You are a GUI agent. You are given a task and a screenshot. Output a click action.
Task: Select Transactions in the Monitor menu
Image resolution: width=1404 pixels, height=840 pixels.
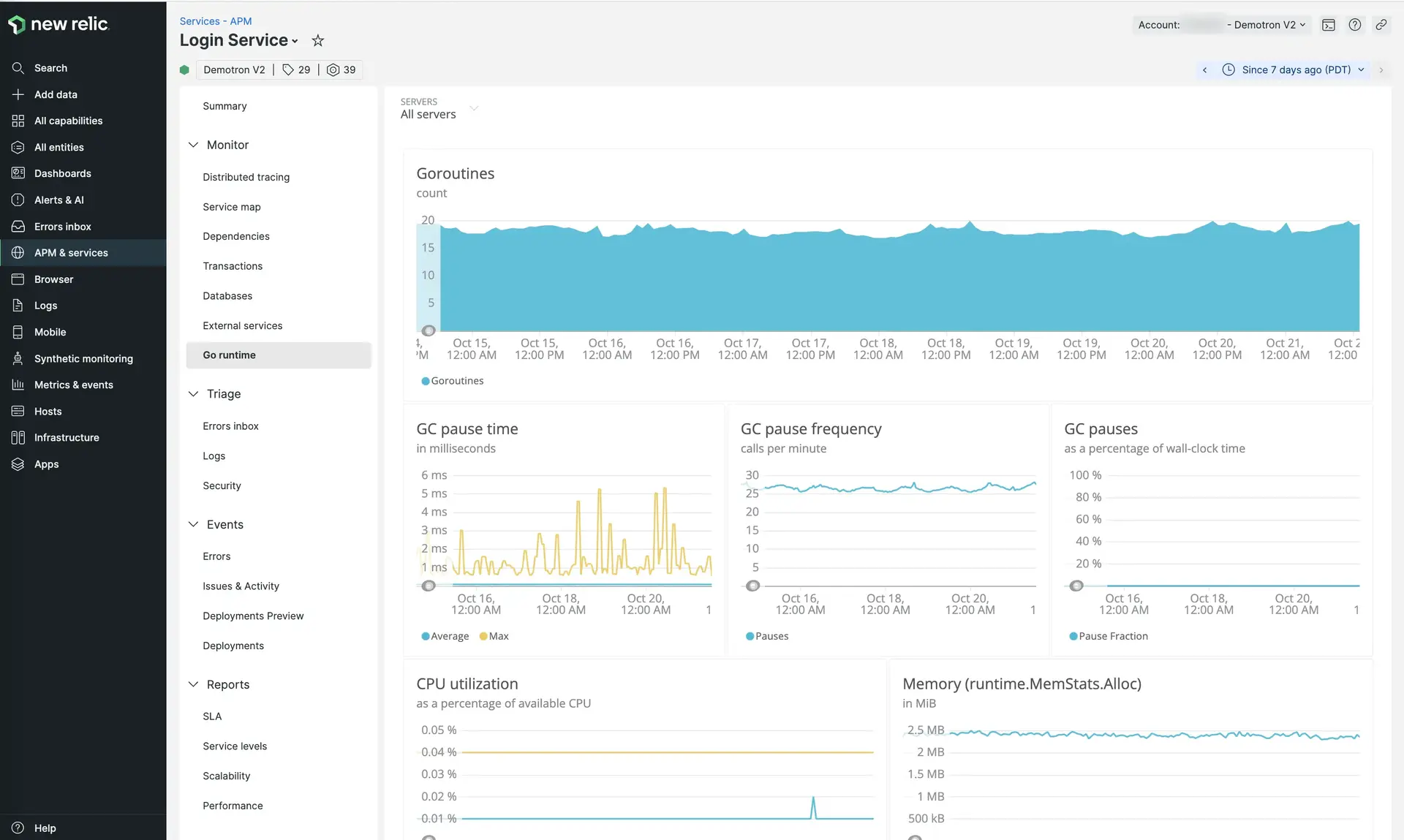tap(233, 266)
